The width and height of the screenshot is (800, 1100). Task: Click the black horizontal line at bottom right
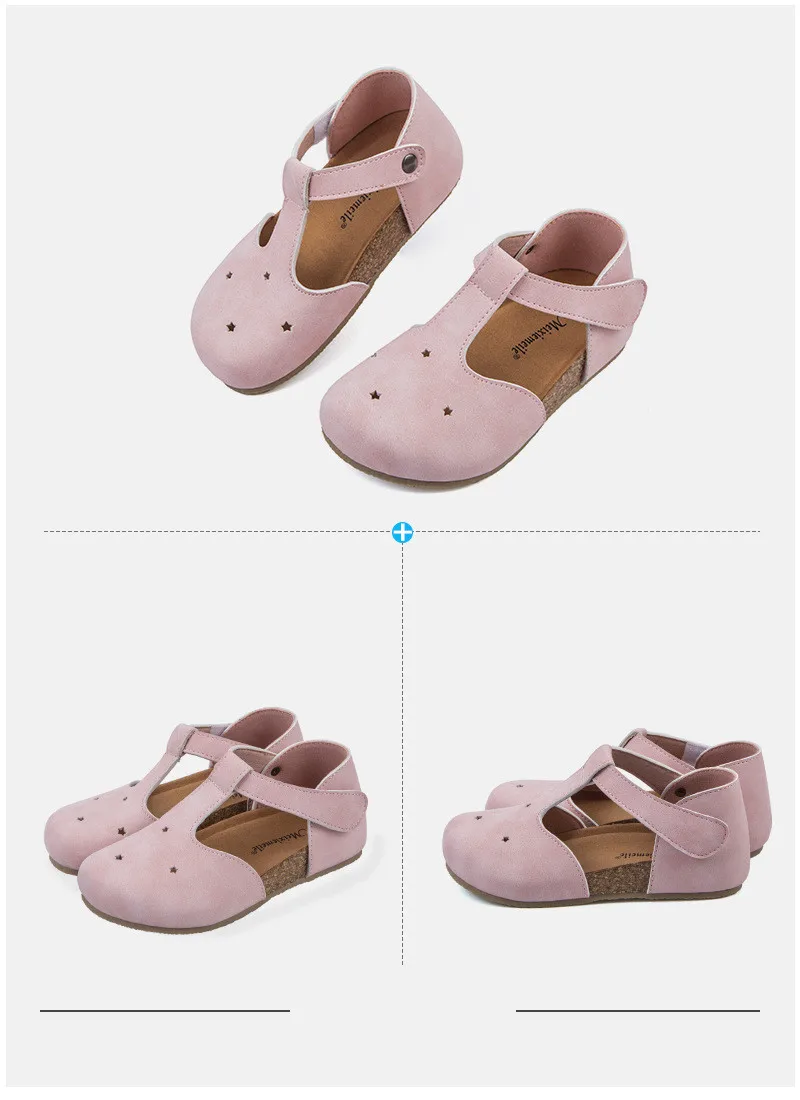638,1011
